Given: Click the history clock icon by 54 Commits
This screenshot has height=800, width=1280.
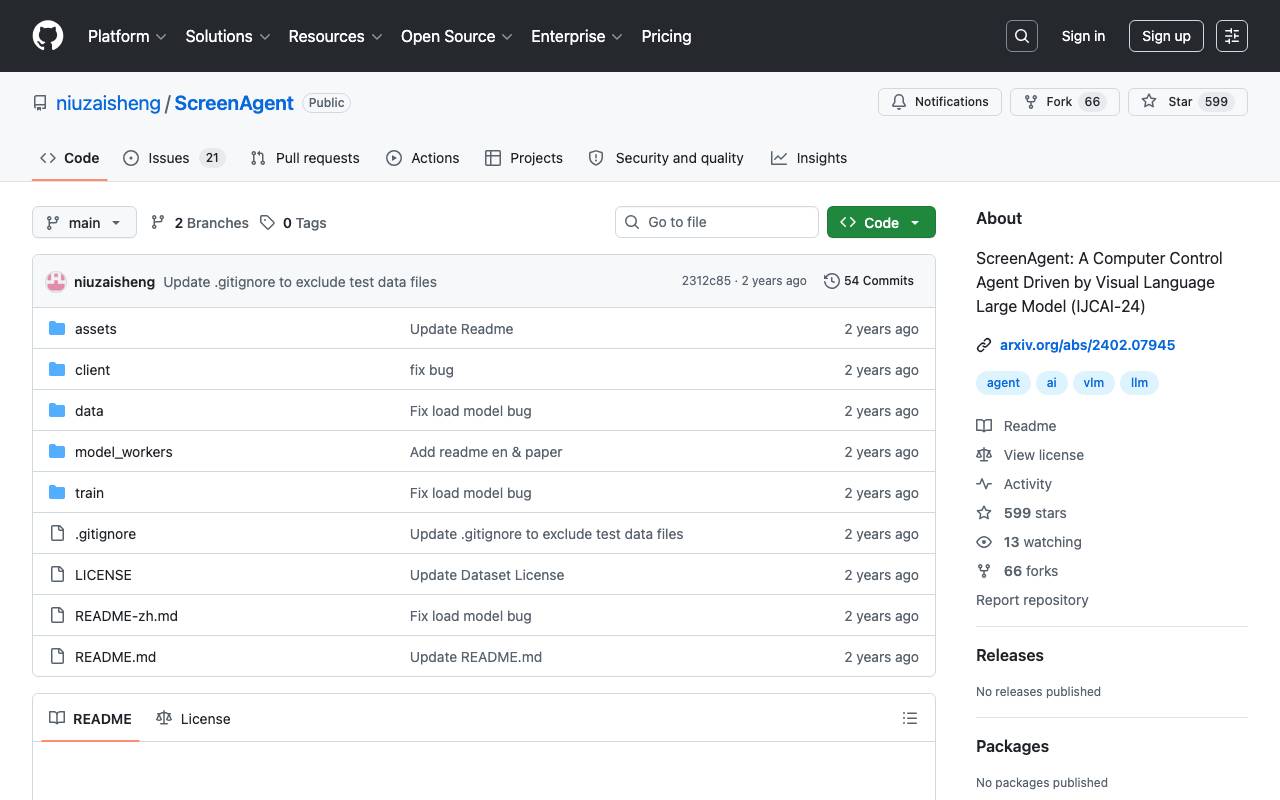Looking at the screenshot, I should (831, 281).
